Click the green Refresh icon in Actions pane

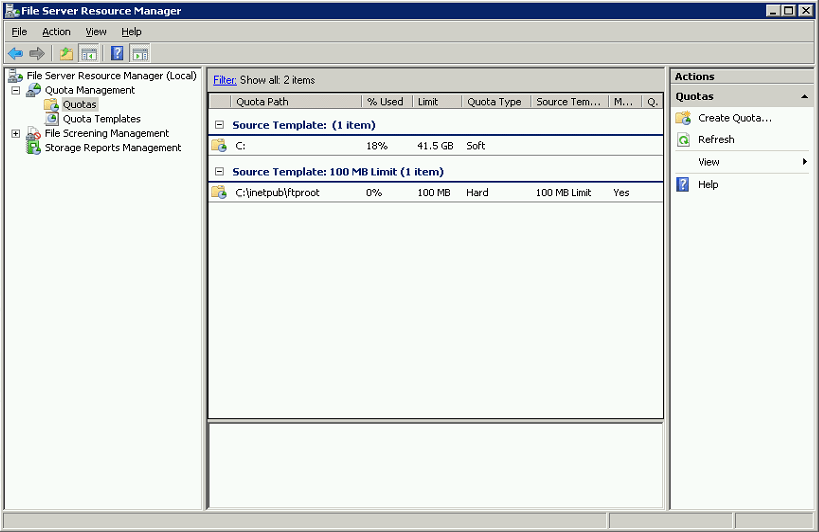[683, 139]
